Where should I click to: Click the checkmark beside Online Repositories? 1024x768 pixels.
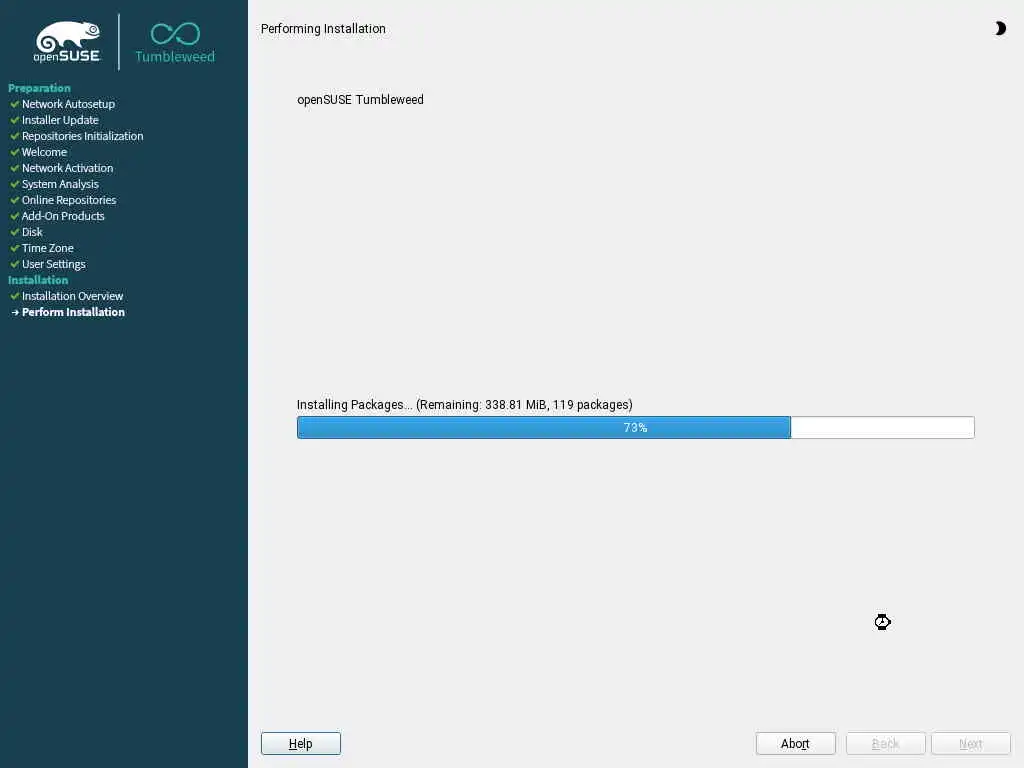coord(14,200)
